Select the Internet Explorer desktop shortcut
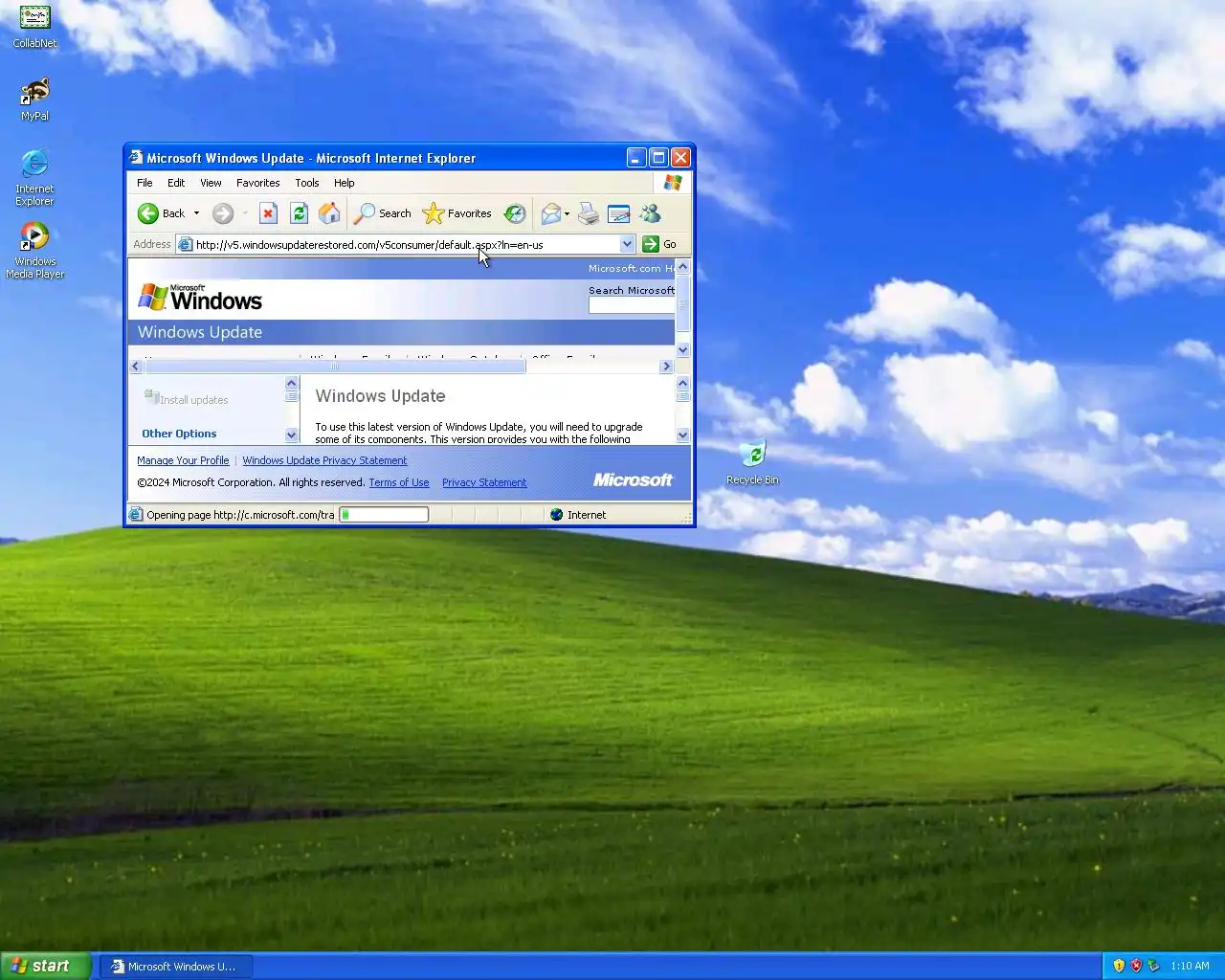Screen dimensions: 1225x980 pyautogui.click(x=34, y=178)
